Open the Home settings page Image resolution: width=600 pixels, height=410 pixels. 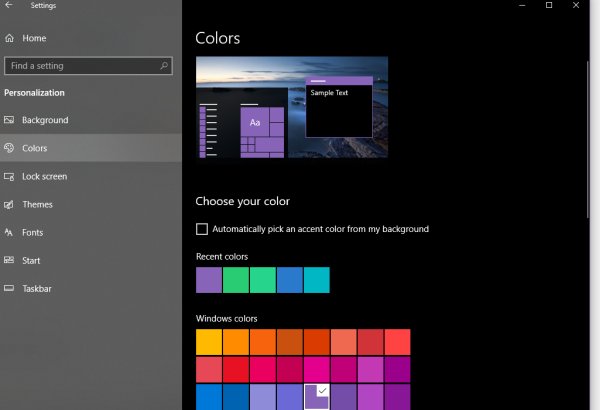point(91,38)
